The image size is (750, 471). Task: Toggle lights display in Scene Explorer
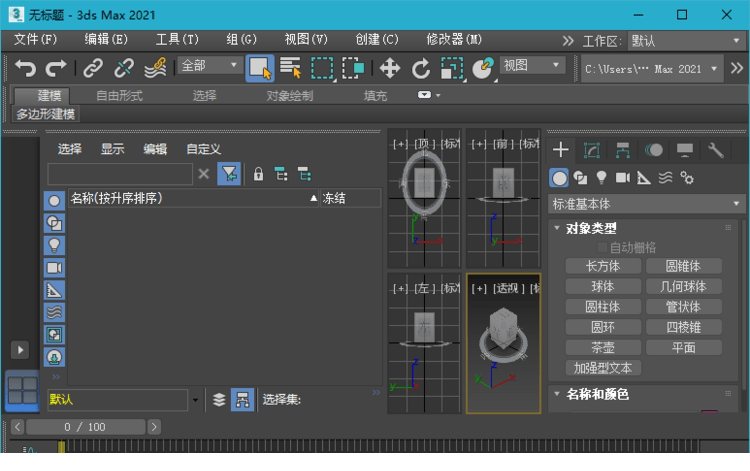[x=54, y=245]
